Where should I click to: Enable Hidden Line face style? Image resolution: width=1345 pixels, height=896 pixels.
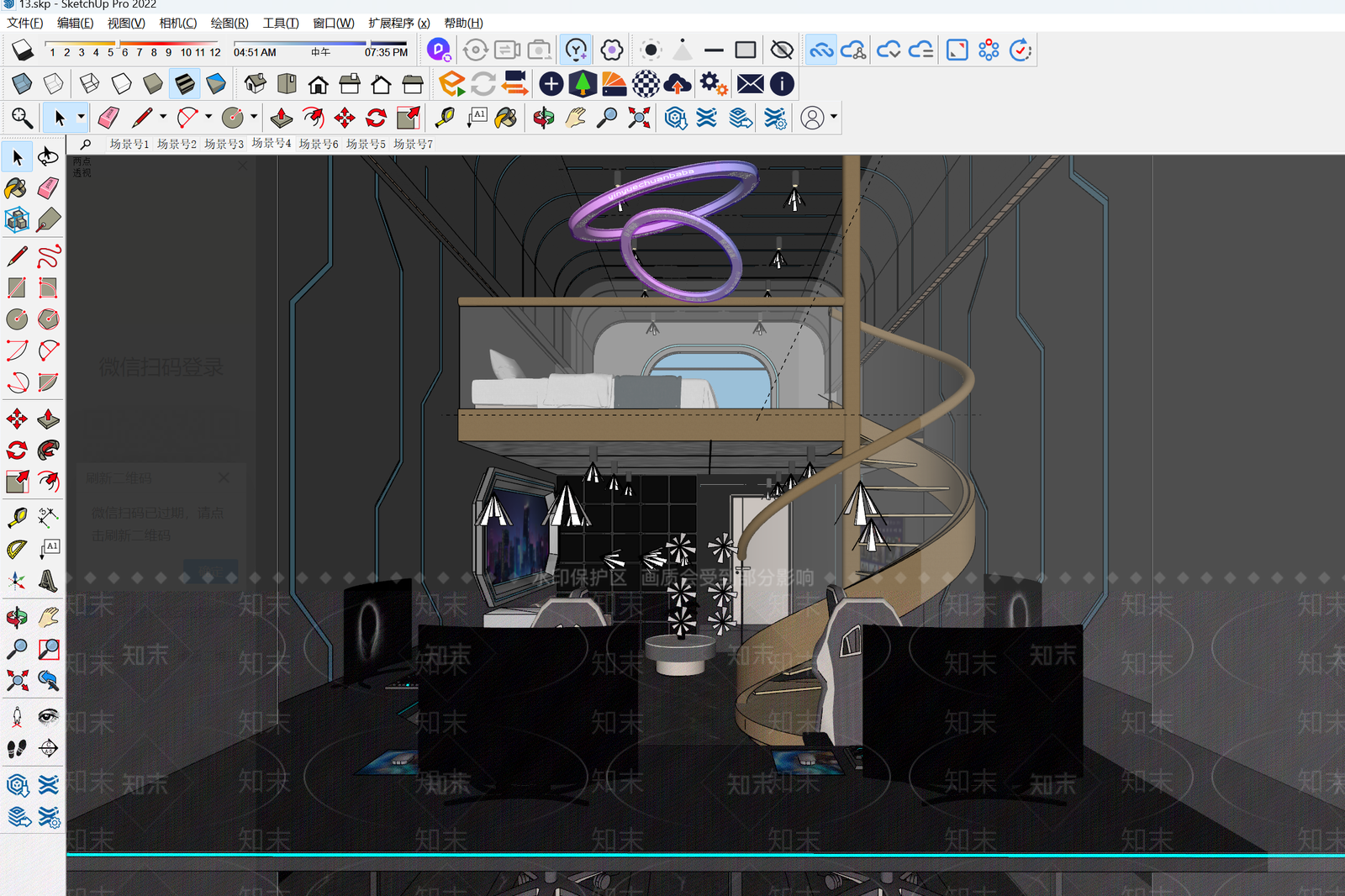[121, 83]
